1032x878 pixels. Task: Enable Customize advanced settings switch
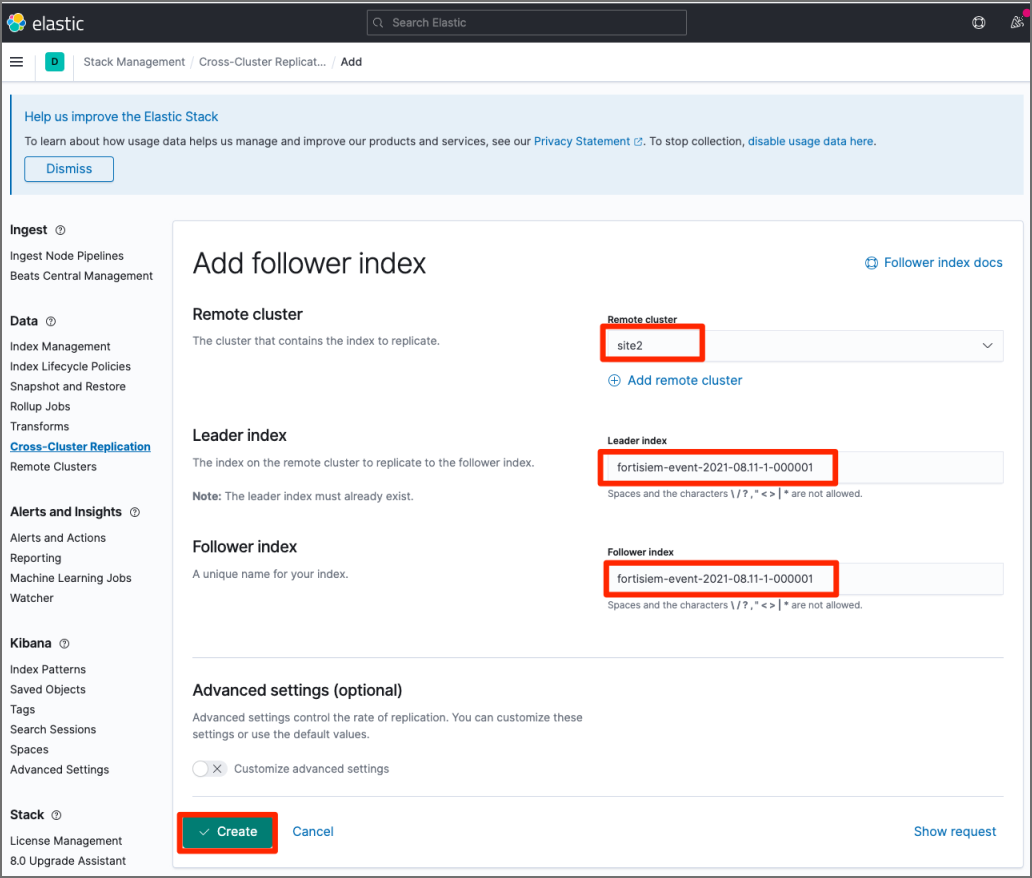(x=209, y=769)
